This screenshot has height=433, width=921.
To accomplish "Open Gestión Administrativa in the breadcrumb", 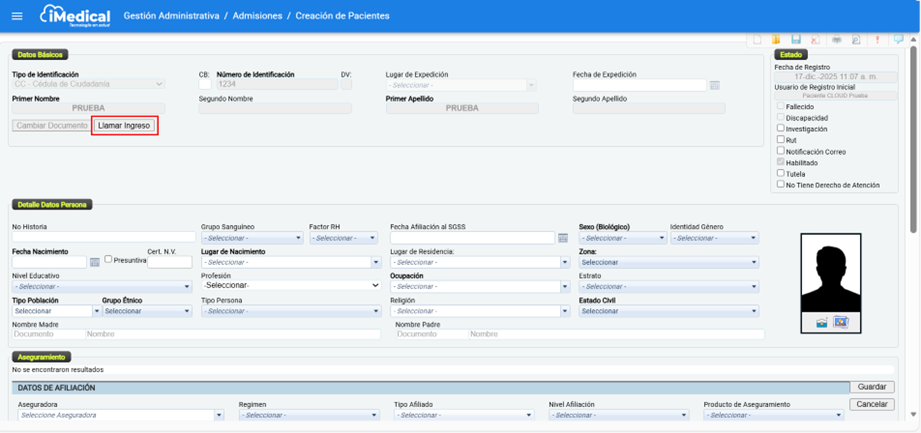I will 171,16.
